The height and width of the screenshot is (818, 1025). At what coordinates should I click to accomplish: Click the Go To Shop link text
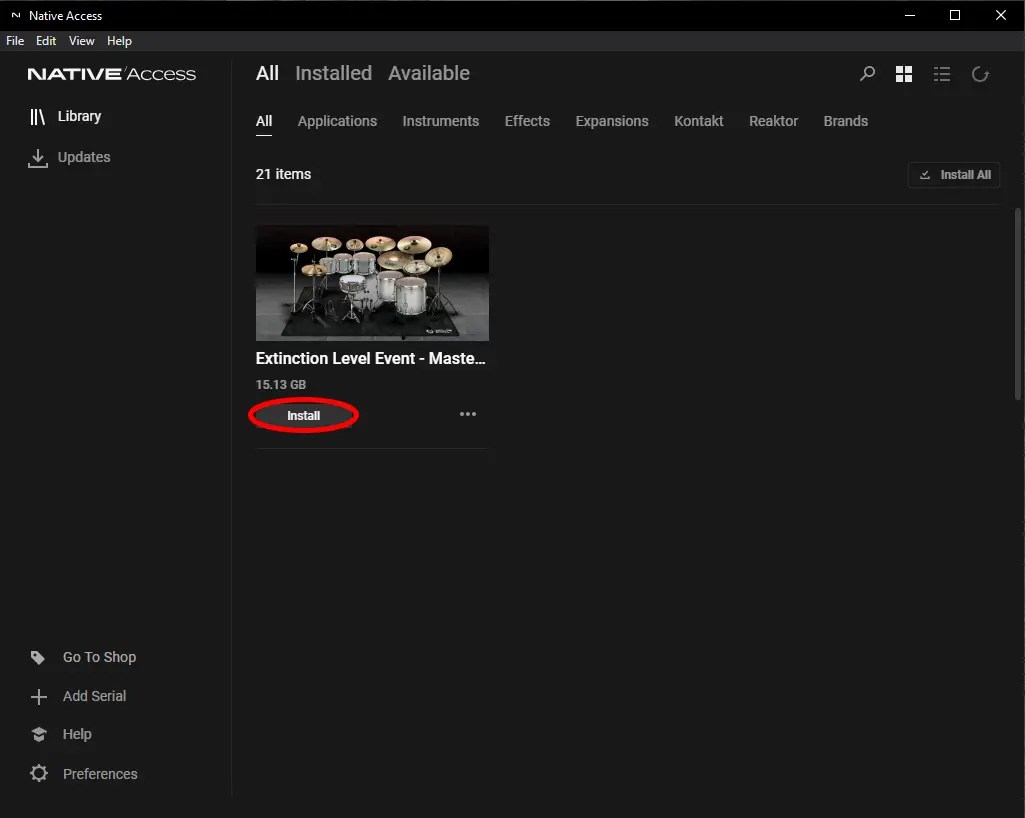pyautogui.click(x=99, y=657)
